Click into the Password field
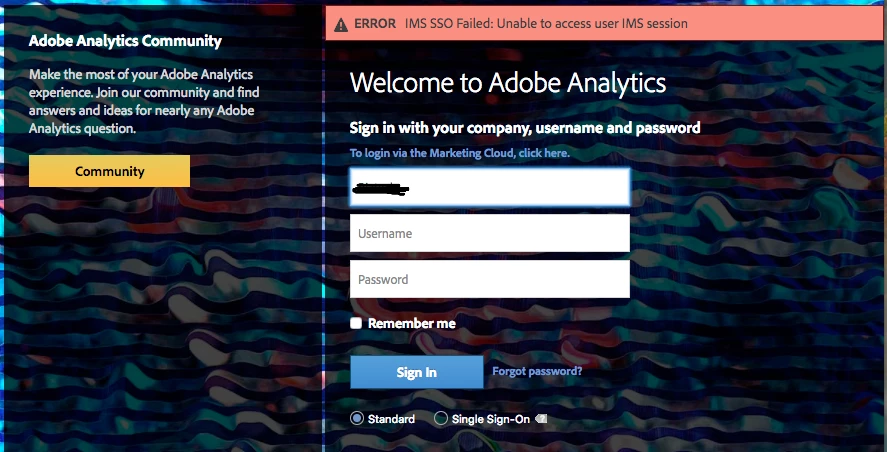 (x=489, y=279)
